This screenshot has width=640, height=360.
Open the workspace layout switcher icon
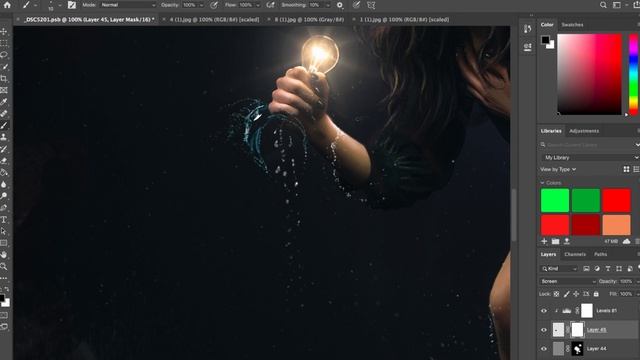(x=617, y=5)
